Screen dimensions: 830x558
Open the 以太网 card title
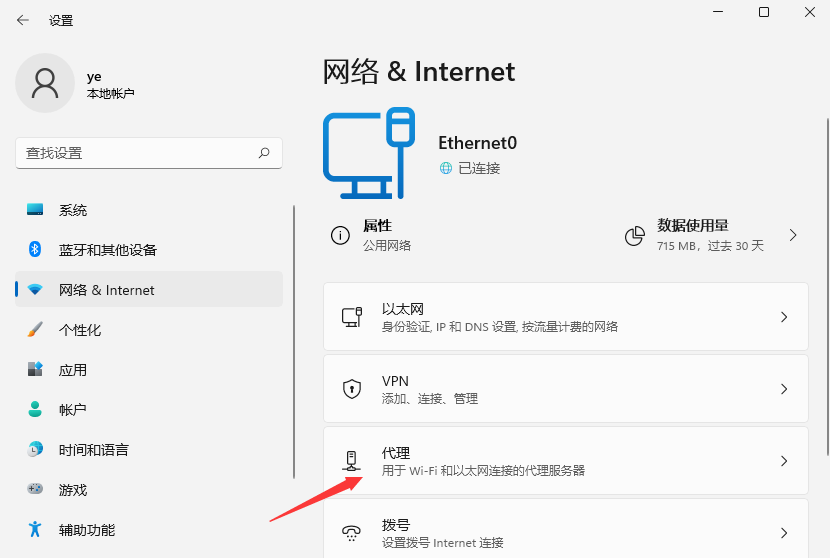[402, 309]
